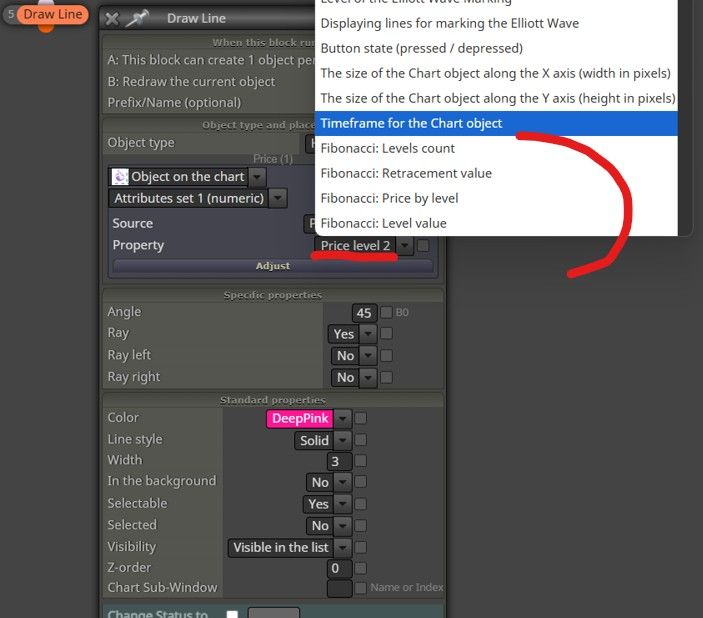Expand Attributes set 1 (numeric) dropdown
Screen dimensions: 703x618
278,198
